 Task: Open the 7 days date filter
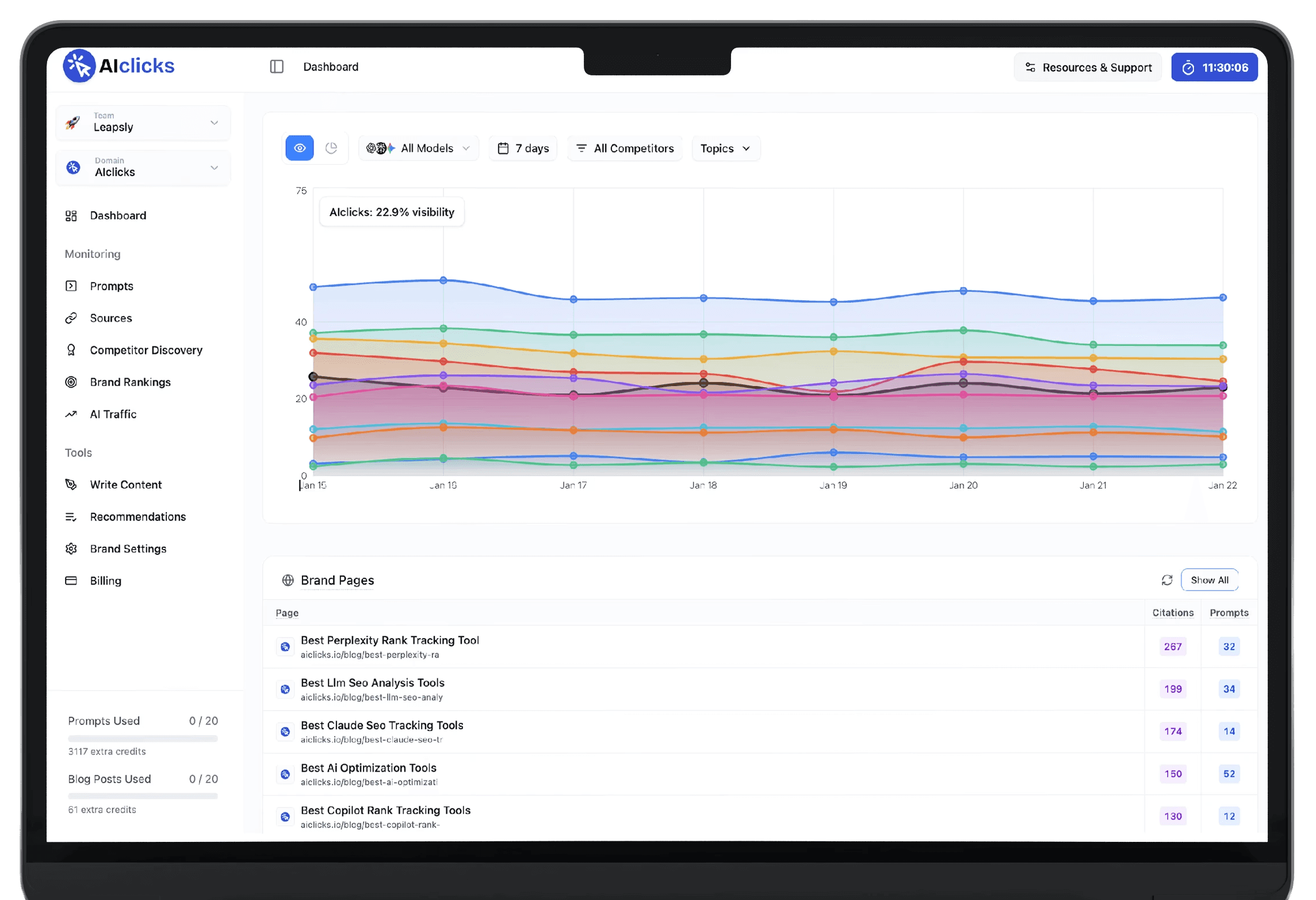(x=523, y=148)
